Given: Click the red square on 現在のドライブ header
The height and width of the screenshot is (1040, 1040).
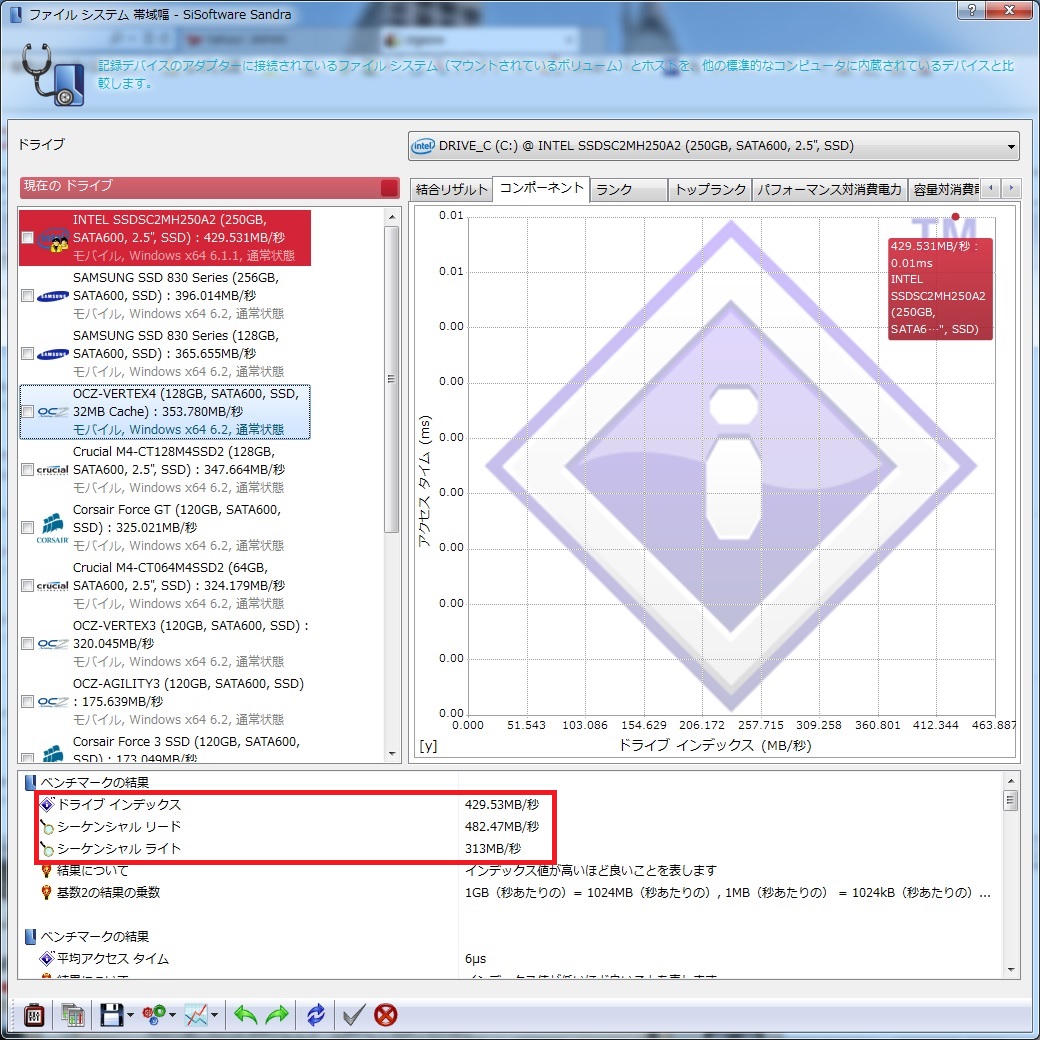Looking at the screenshot, I should pyautogui.click(x=389, y=188).
